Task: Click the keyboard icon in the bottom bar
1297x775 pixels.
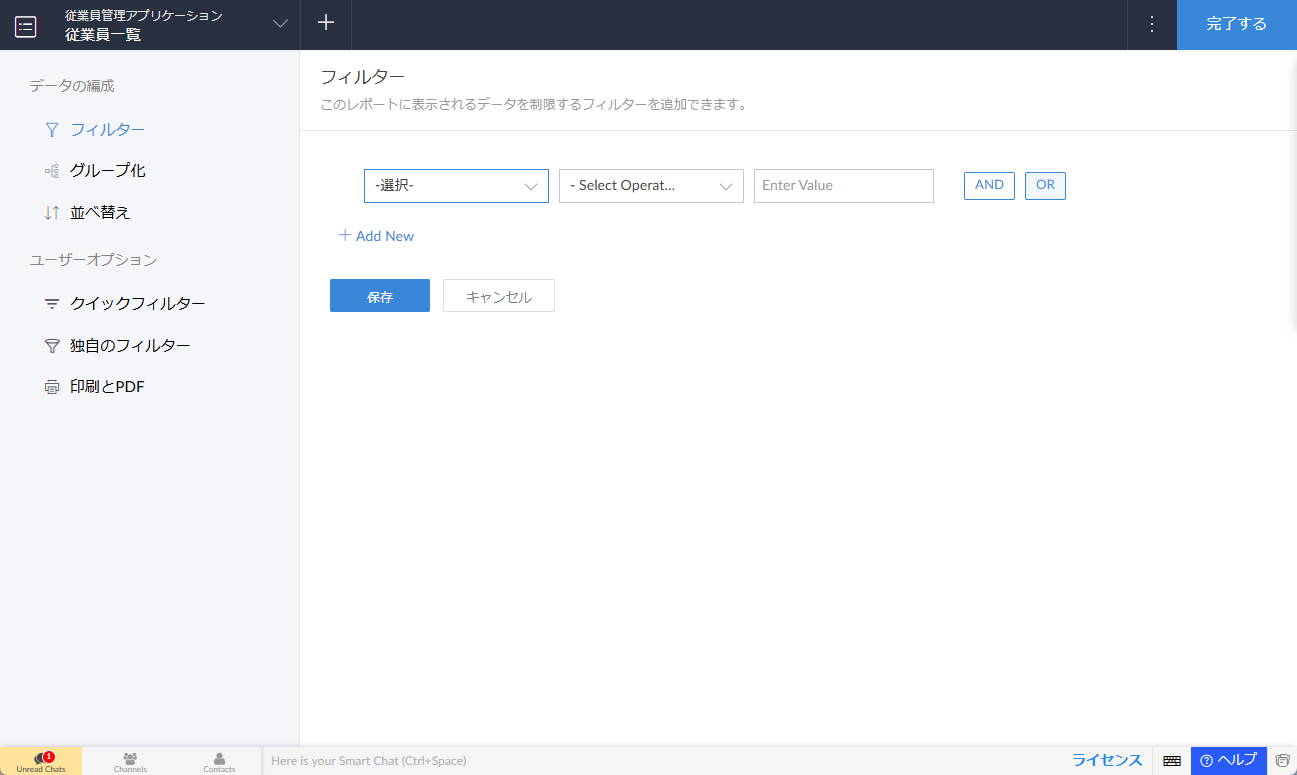Action: click(x=1172, y=761)
